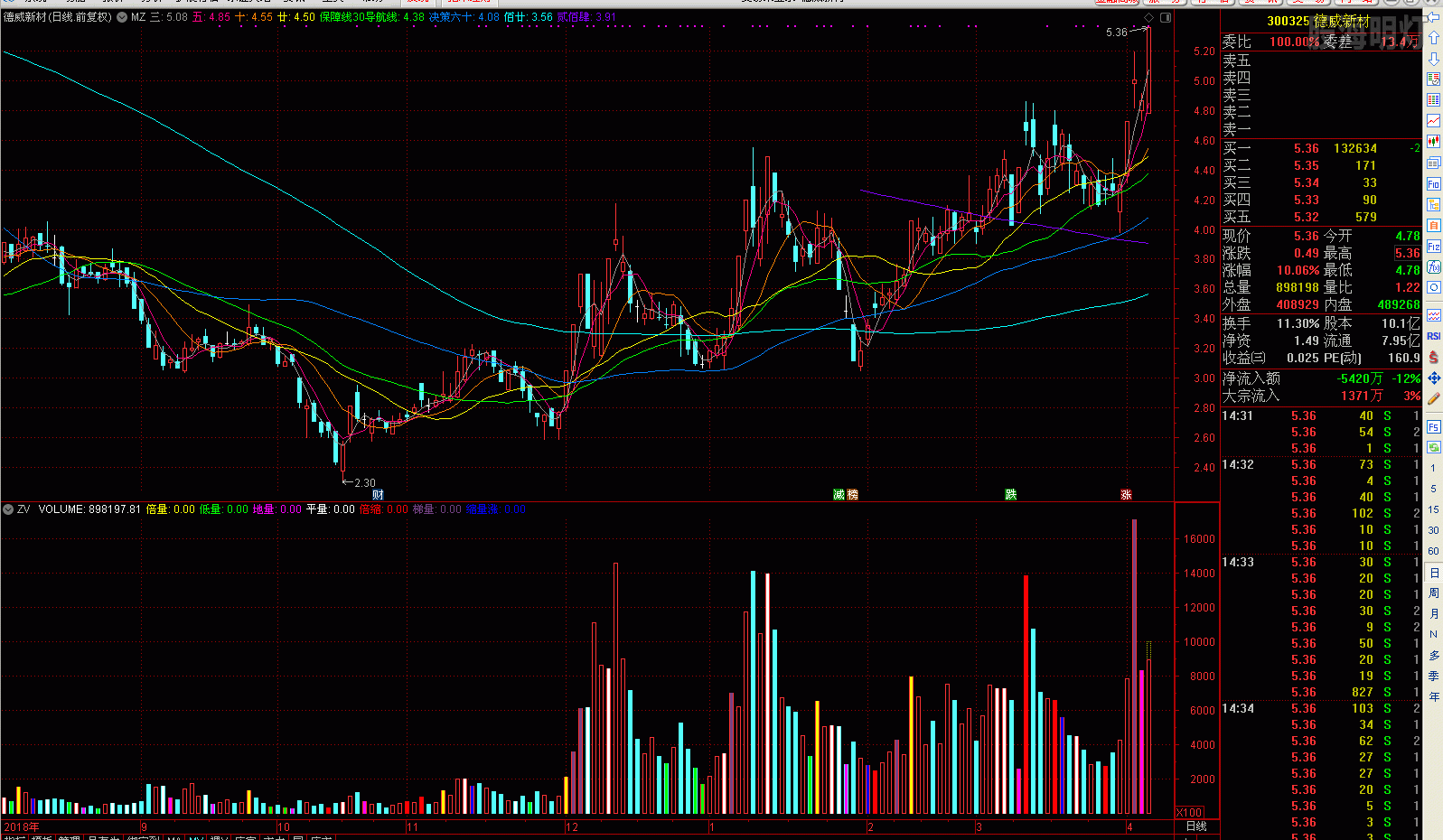Click the red S icon in sidebar
Viewport: 1443px width, 840px height.
(1434, 358)
